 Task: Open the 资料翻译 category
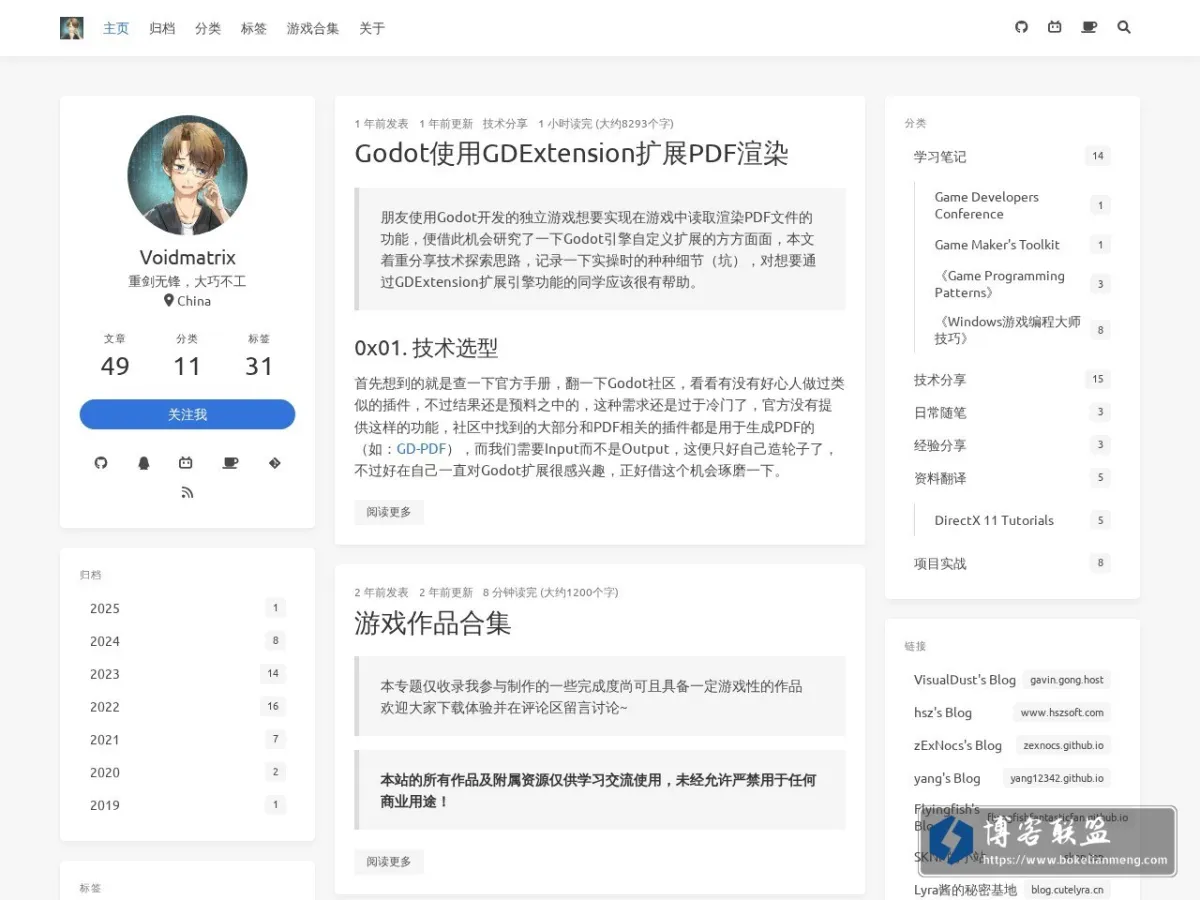(1012, 478)
